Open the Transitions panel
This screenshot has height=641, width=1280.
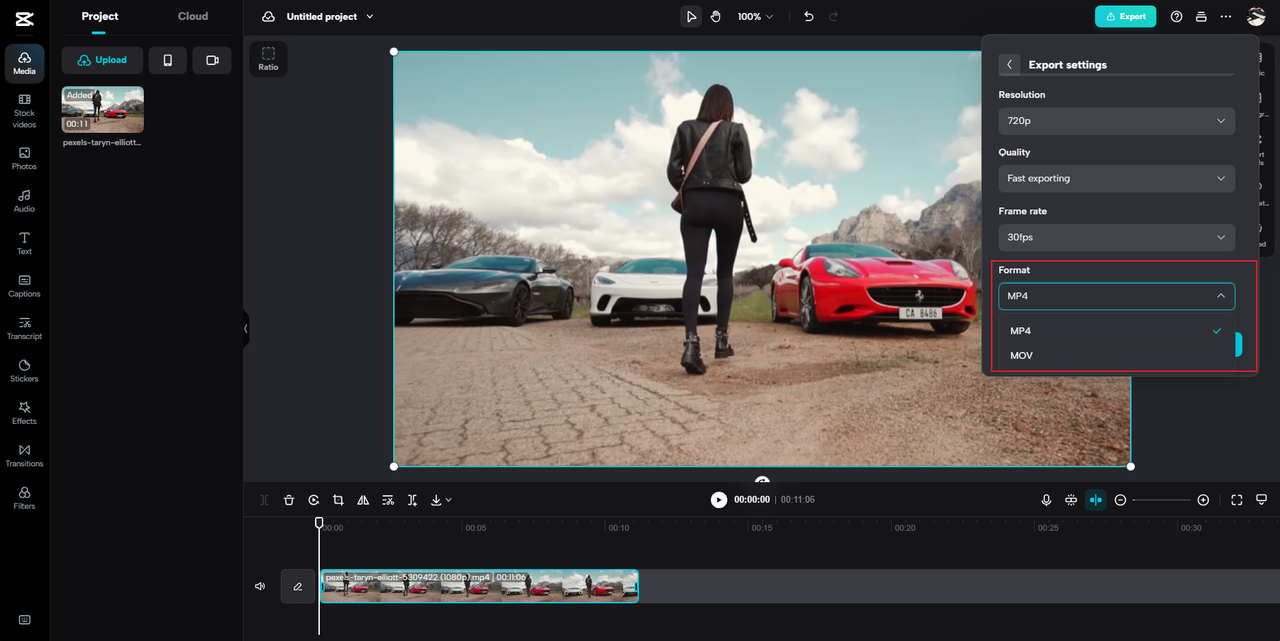pyautogui.click(x=24, y=456)
